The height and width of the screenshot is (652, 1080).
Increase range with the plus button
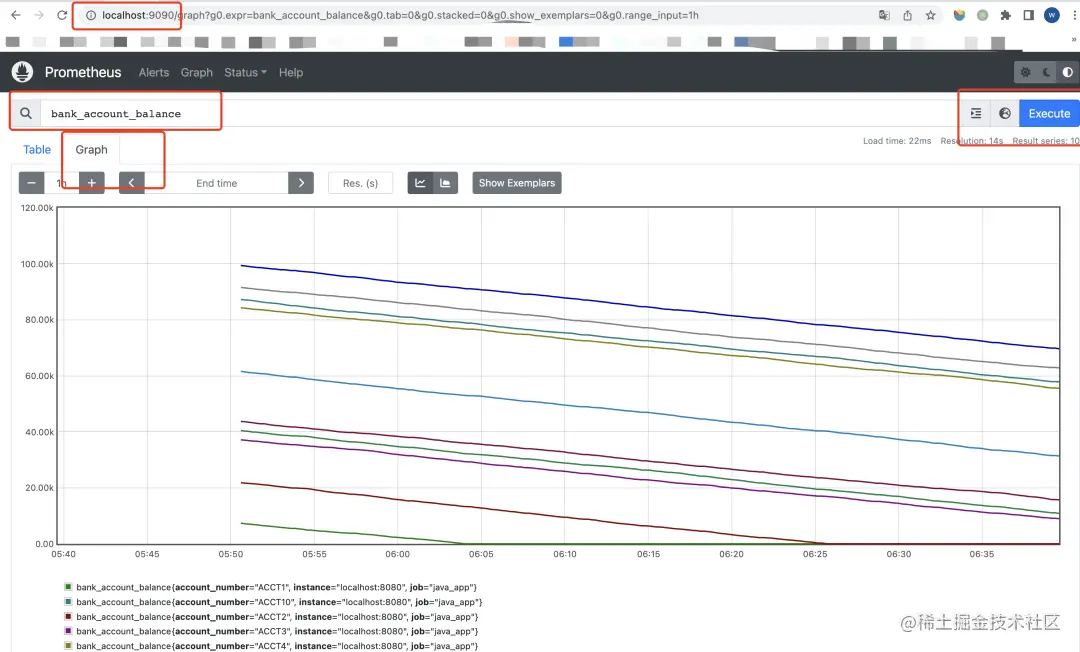point(92,183)
